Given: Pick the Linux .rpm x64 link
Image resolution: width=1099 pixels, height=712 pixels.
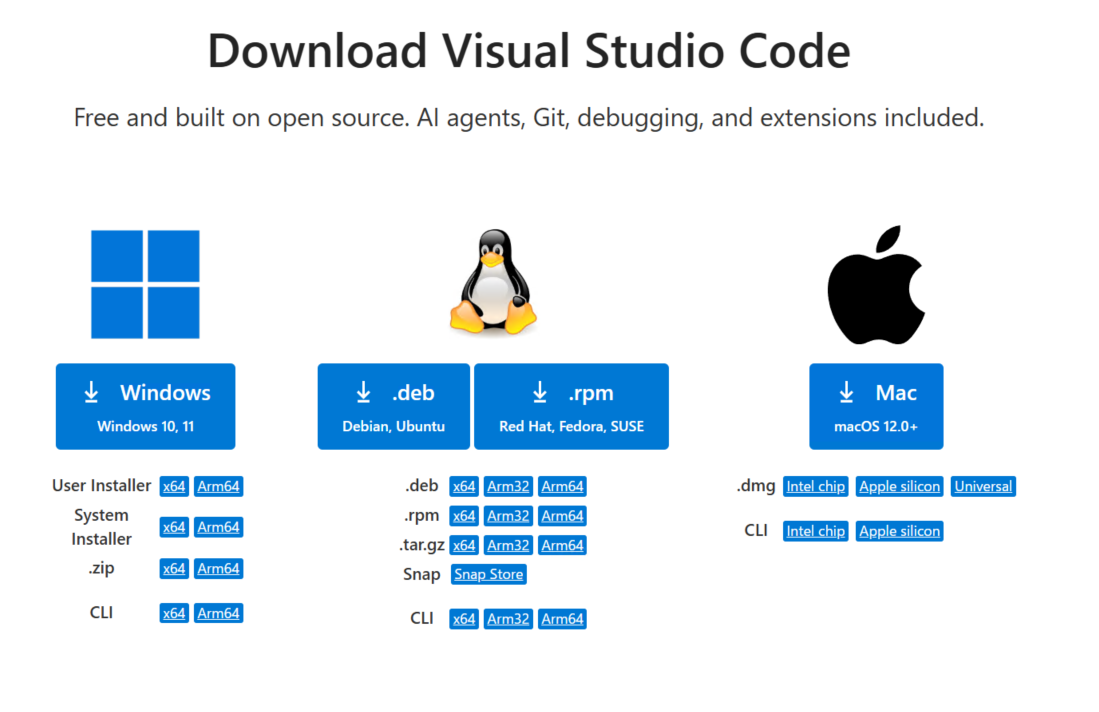Looking at the screenshot, I should point(464,516).
